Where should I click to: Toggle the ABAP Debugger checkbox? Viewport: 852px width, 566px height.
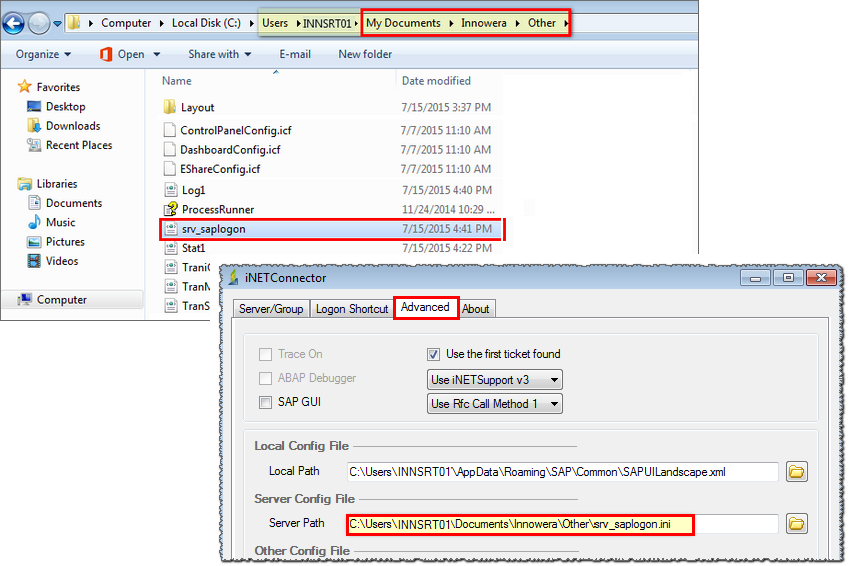click(265, 378)
